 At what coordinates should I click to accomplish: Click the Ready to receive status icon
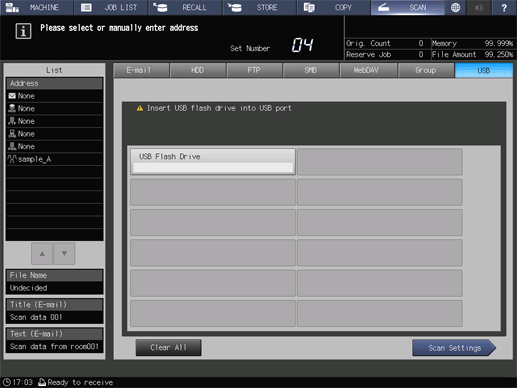tap(42, 382)
